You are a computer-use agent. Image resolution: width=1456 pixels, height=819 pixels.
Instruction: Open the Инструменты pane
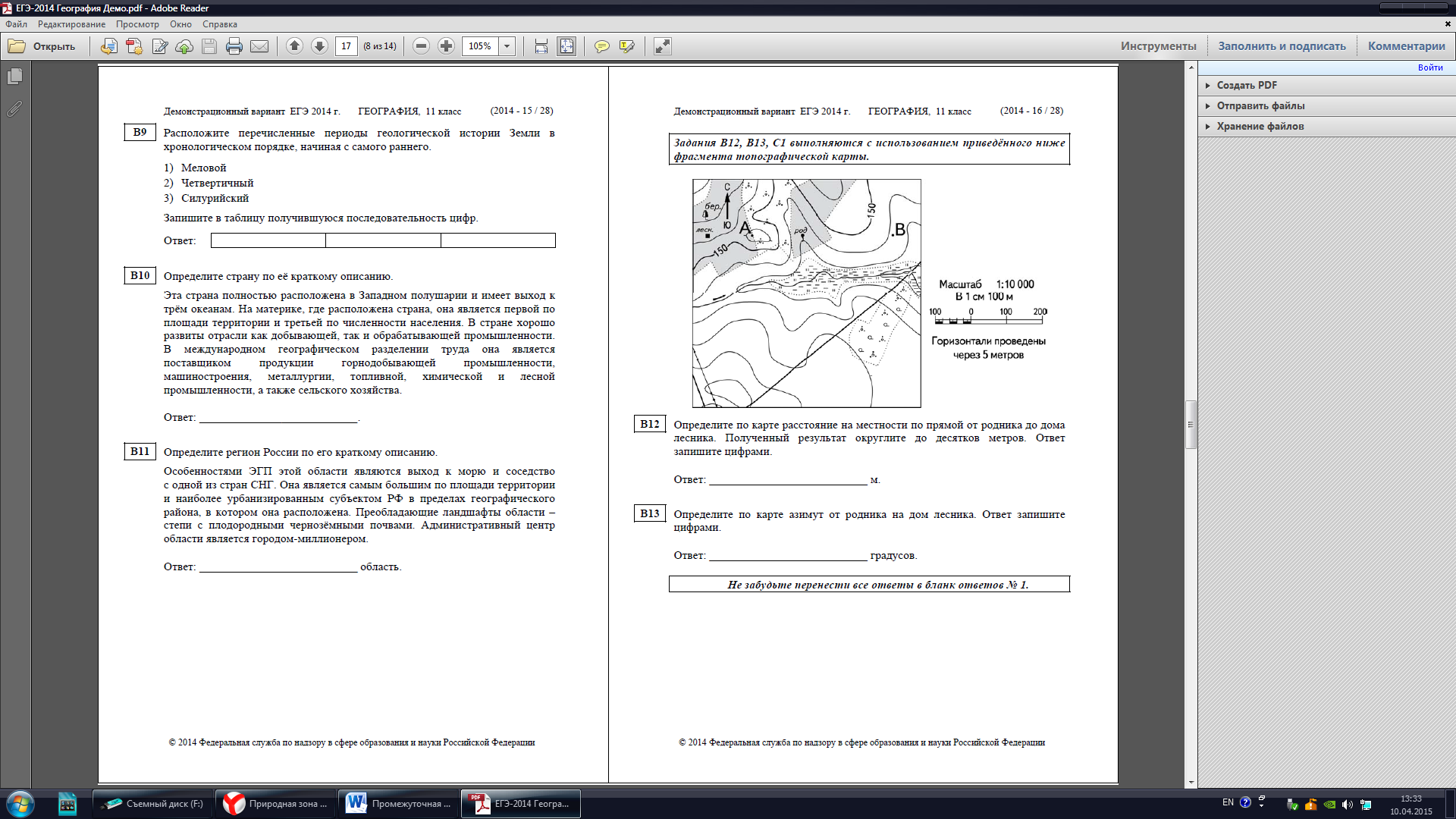click(x=1158, y=46)
